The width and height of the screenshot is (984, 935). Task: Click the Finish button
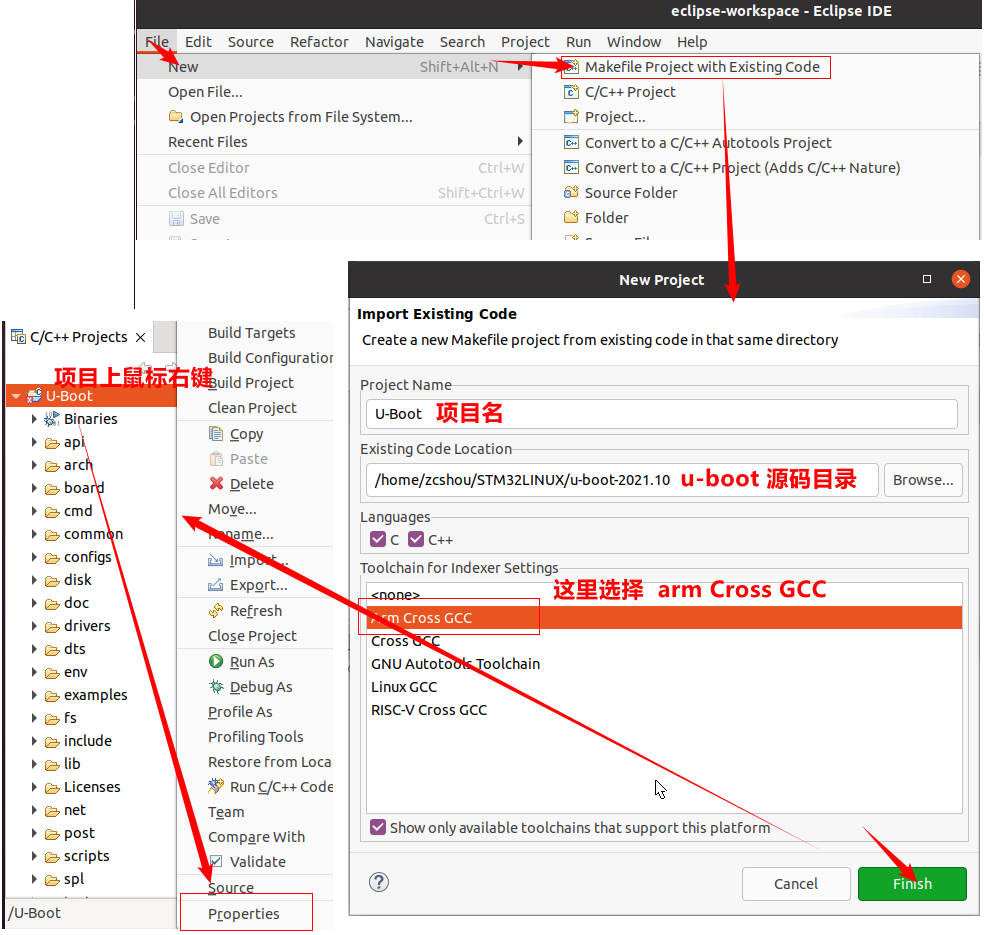tap(912, 884)
